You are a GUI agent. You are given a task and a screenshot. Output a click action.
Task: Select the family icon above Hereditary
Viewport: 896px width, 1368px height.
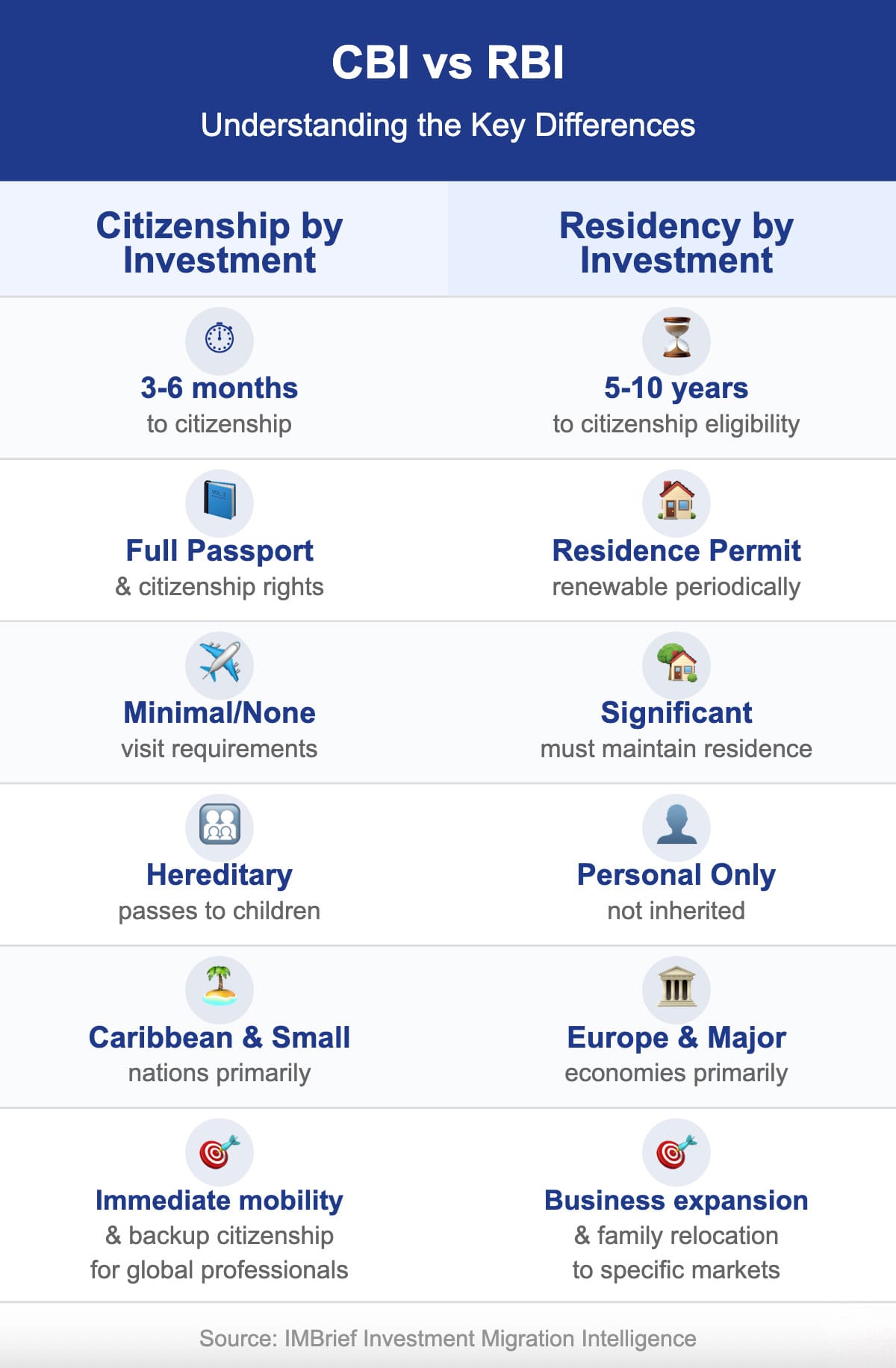220,825
